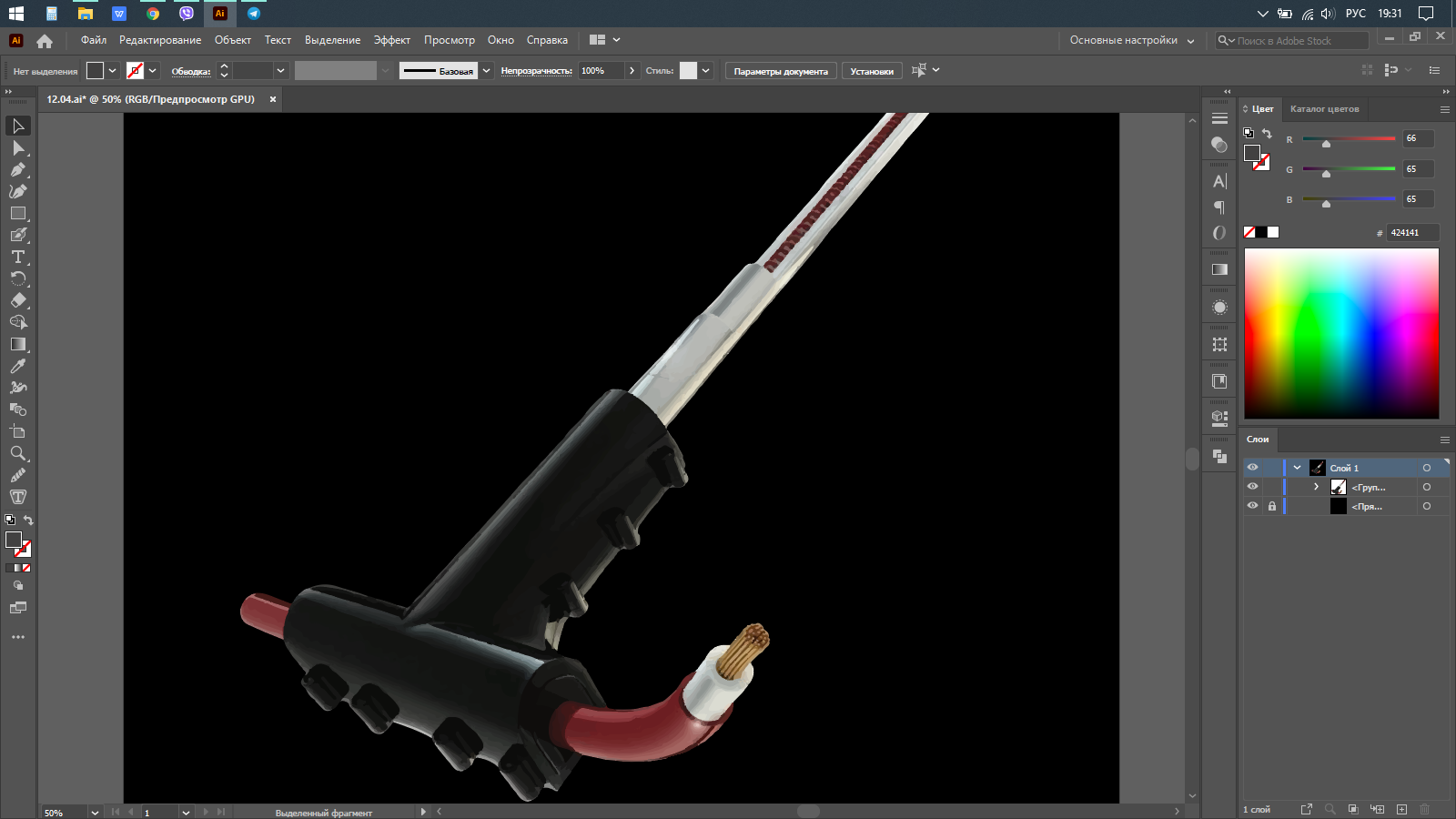This screenshot has height=819, width=1456.
Task: Open the Объект menu
Action: tap(233, 40)
